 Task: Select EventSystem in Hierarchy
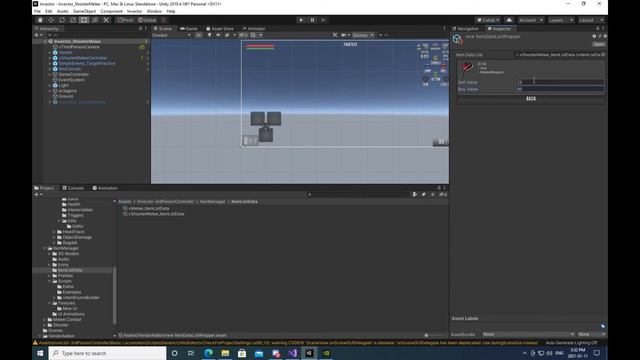tap(72, 80)
